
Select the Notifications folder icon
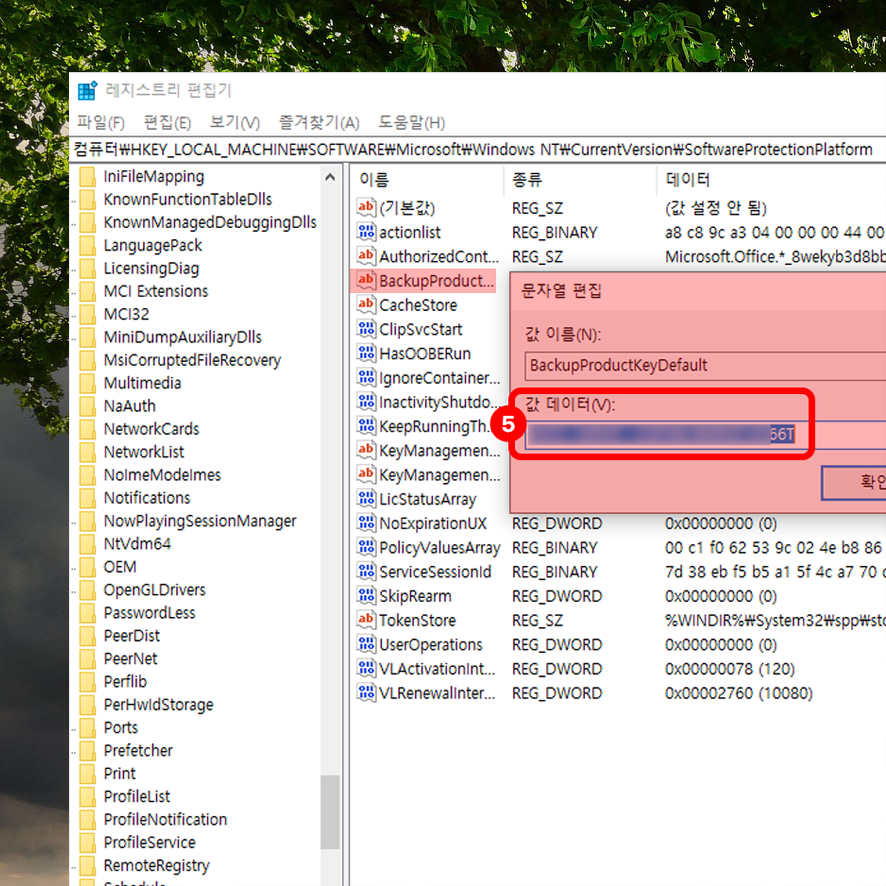click(x=88, y=498)
